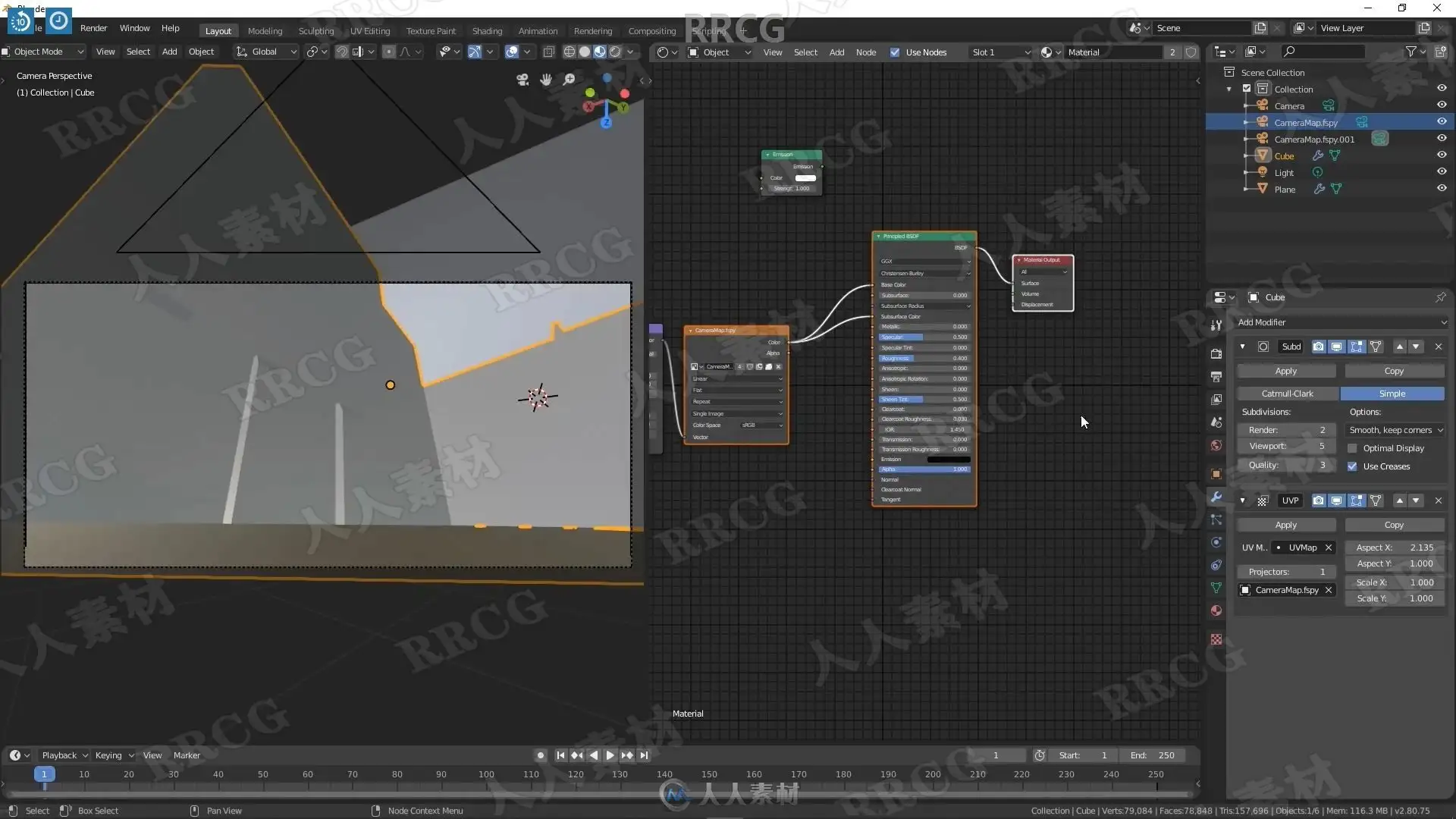The image size is (1456, 819).
Task: Jump to the timeline's first frame
Action: (x=560, y=755)
